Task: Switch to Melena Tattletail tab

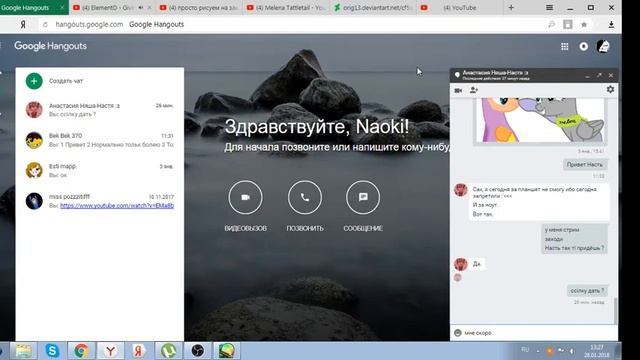Action: point(286,7)
